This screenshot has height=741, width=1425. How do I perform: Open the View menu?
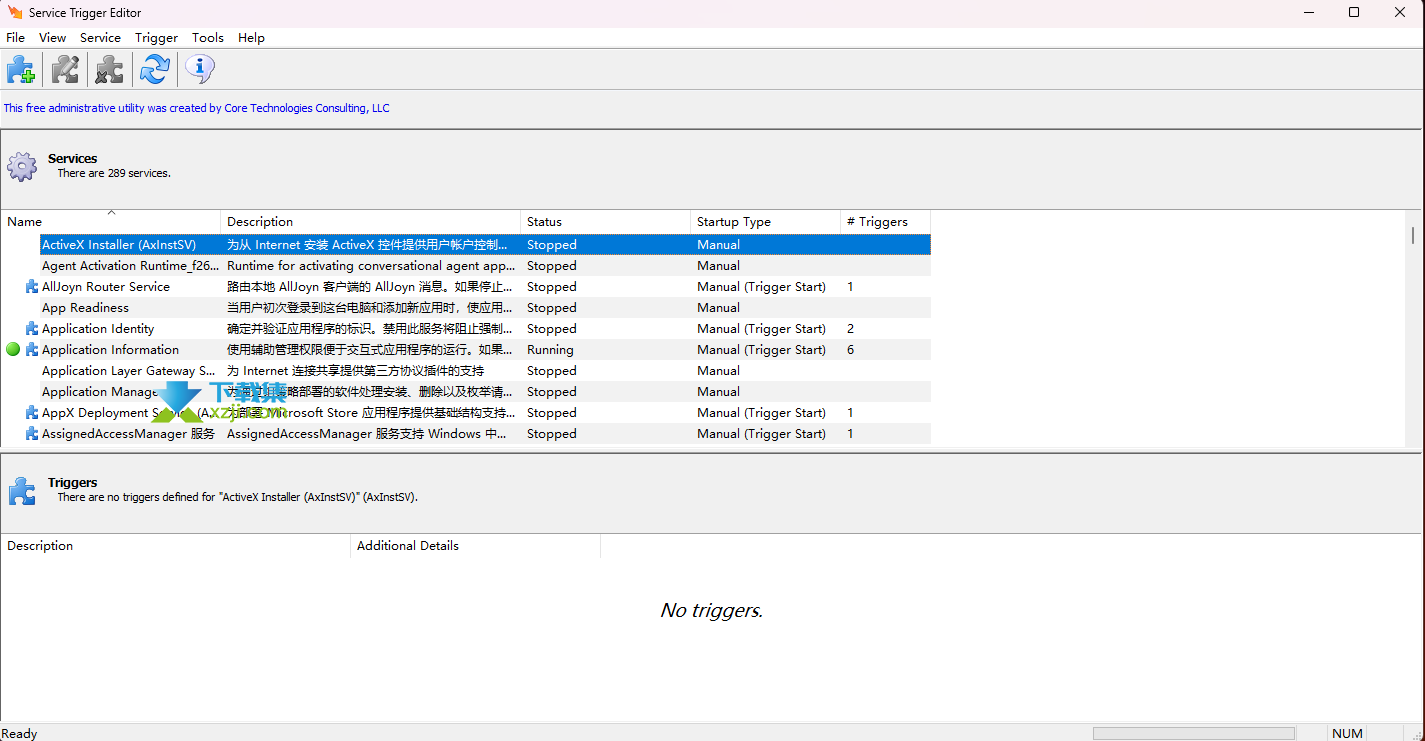pyautogui.click(x=53, y=38)
